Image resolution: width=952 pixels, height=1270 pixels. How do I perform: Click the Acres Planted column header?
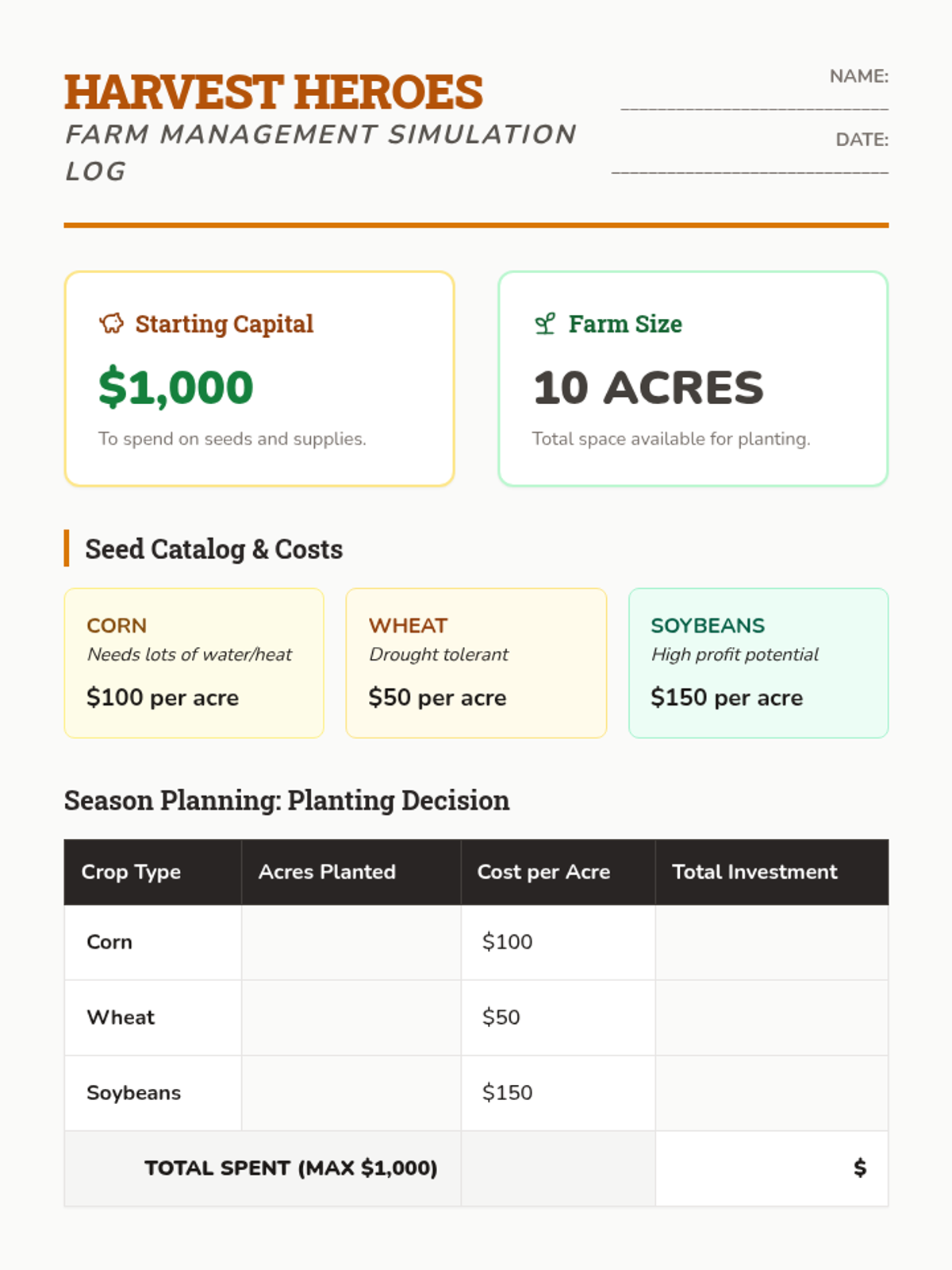click(327, 872)
